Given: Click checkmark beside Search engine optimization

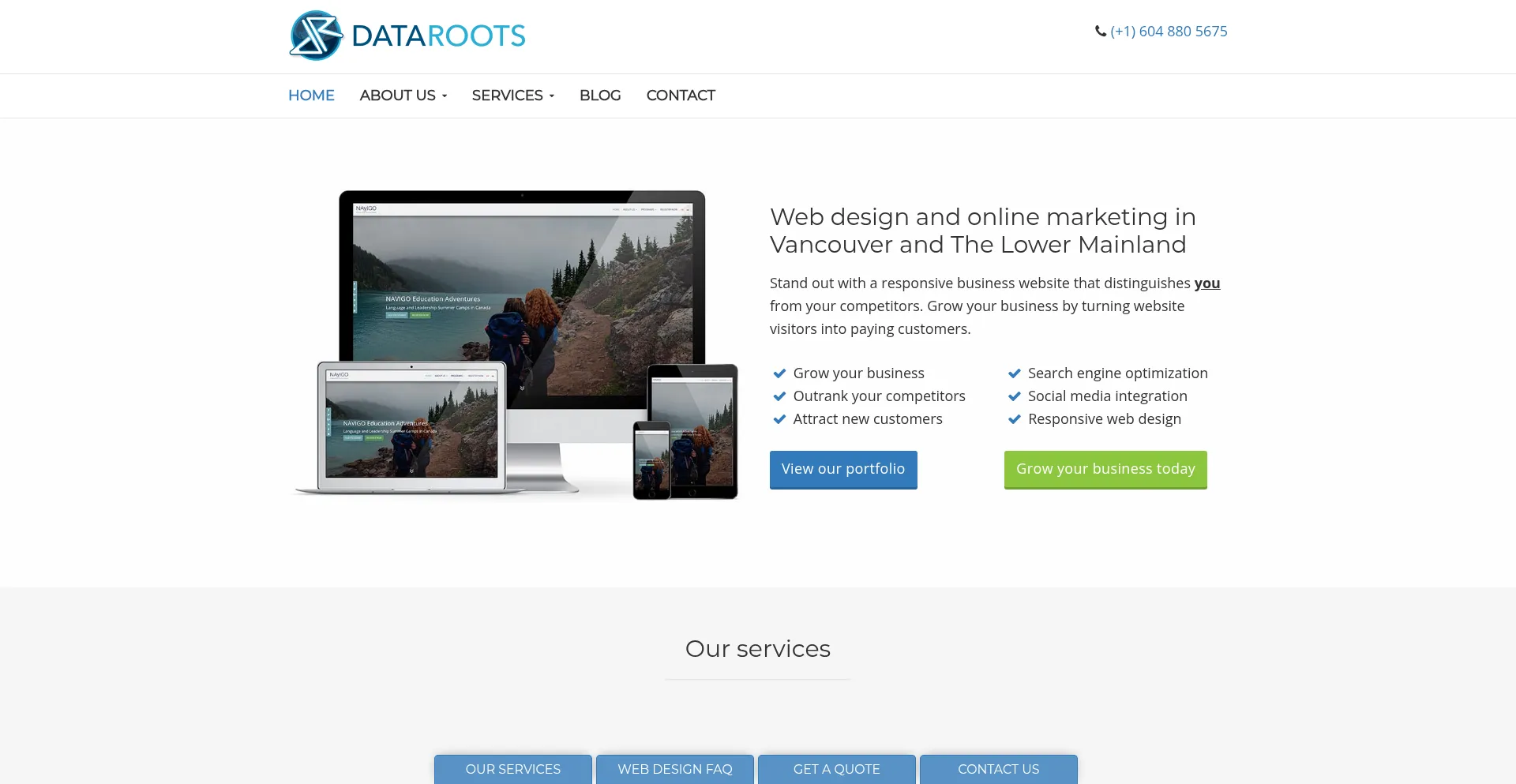Looking at the screenshot, I should pos(1015,373).
